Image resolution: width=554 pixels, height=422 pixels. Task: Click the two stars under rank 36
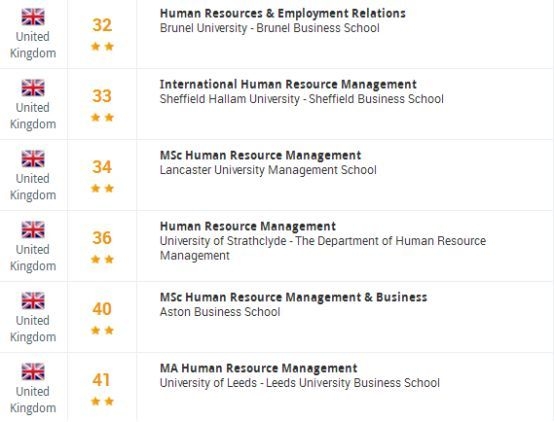(102, 259)
